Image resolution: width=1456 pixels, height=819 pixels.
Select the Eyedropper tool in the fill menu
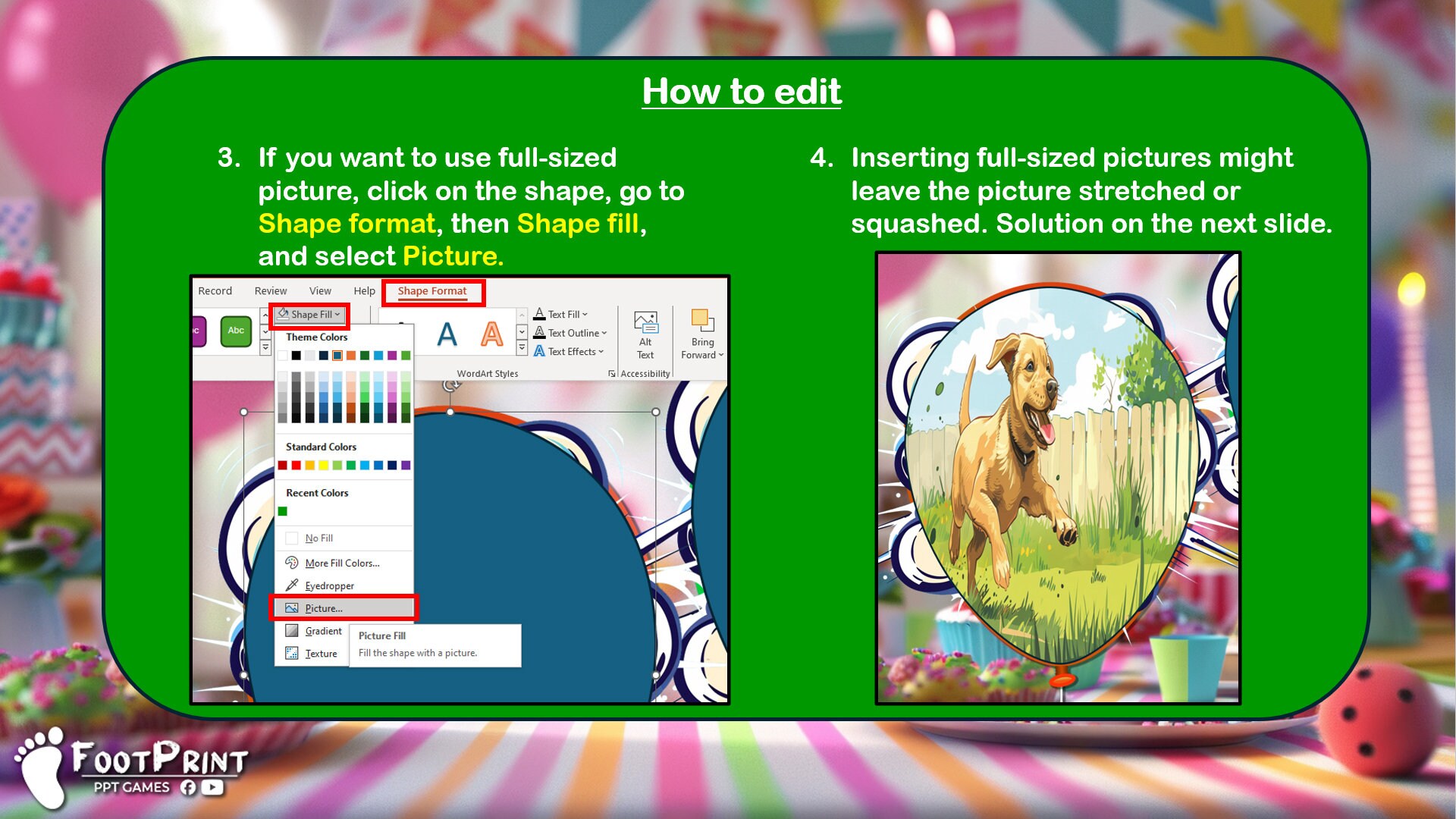(329, 585)
